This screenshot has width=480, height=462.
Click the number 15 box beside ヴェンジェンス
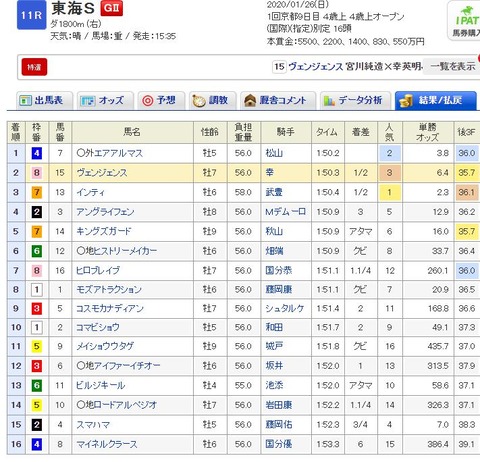[x=279, y=67]
